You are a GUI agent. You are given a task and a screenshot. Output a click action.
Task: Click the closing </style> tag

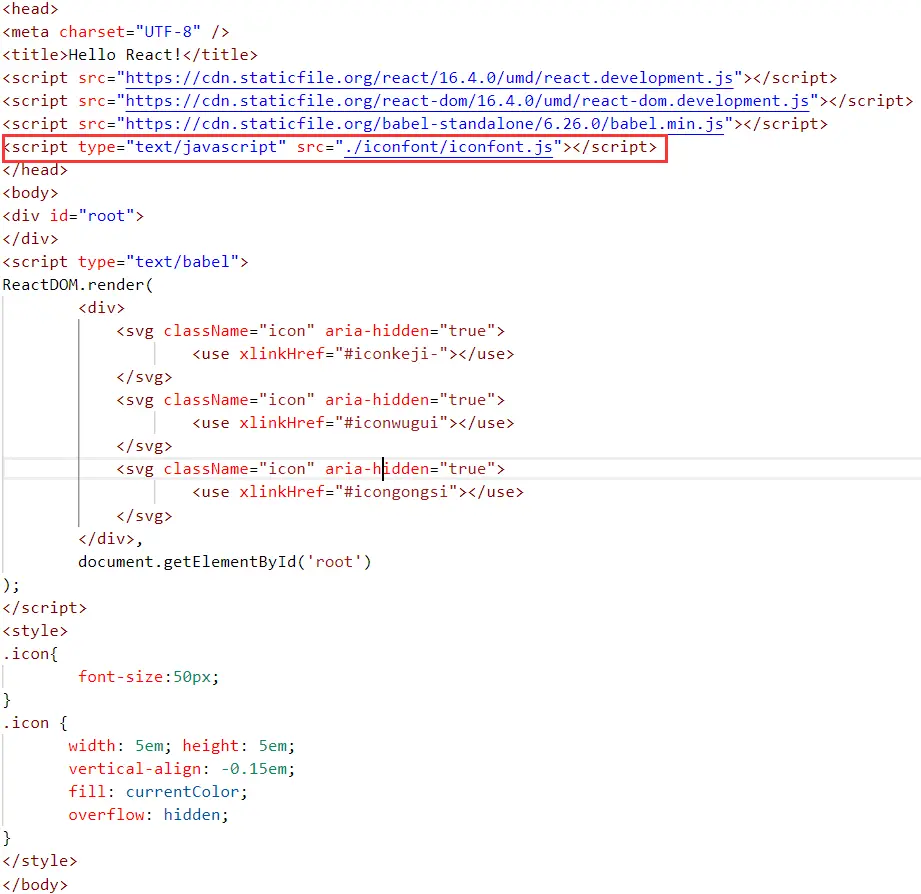40,861
